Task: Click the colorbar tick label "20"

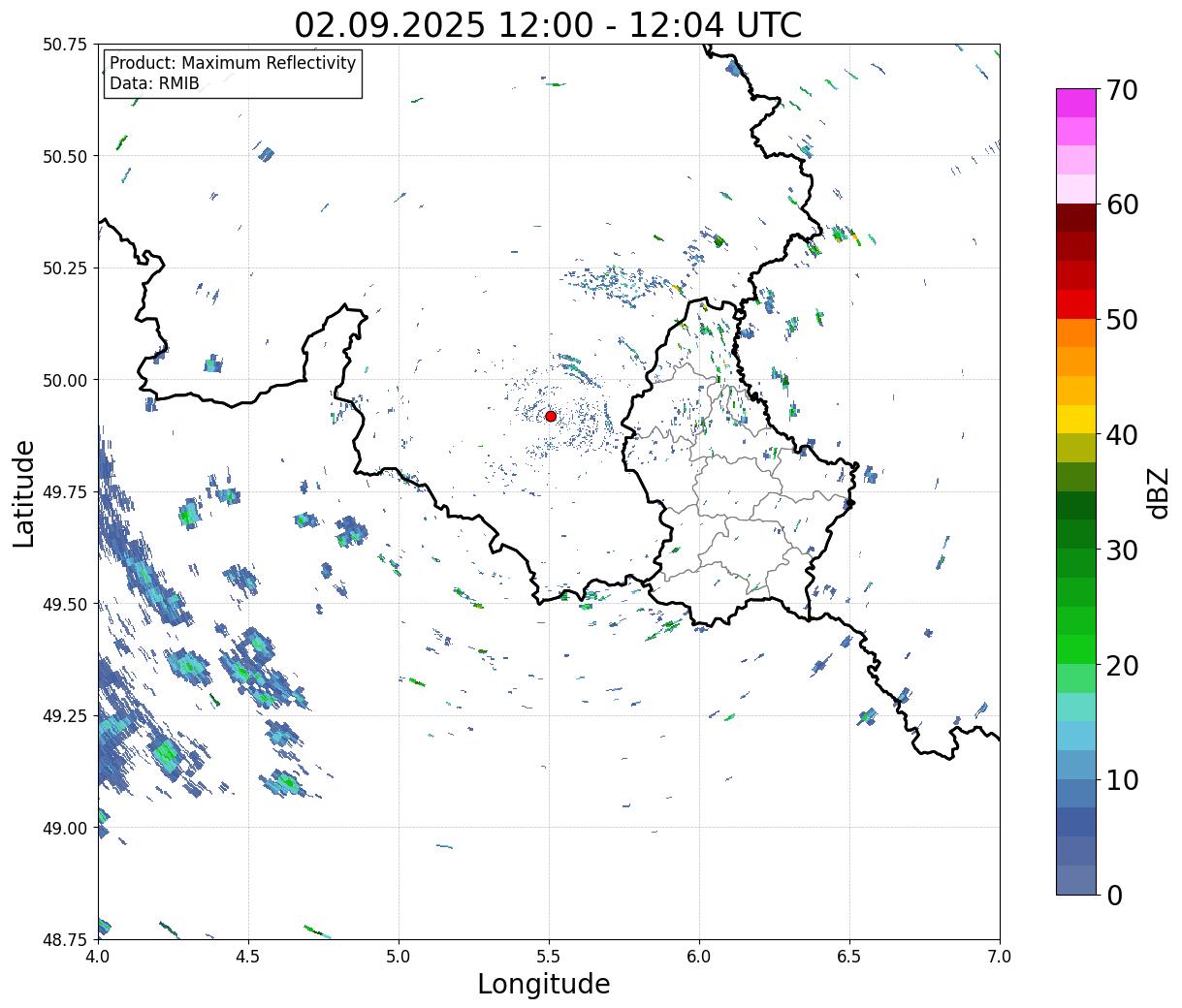Action: pyautogui.click(x=1121, y=665)
